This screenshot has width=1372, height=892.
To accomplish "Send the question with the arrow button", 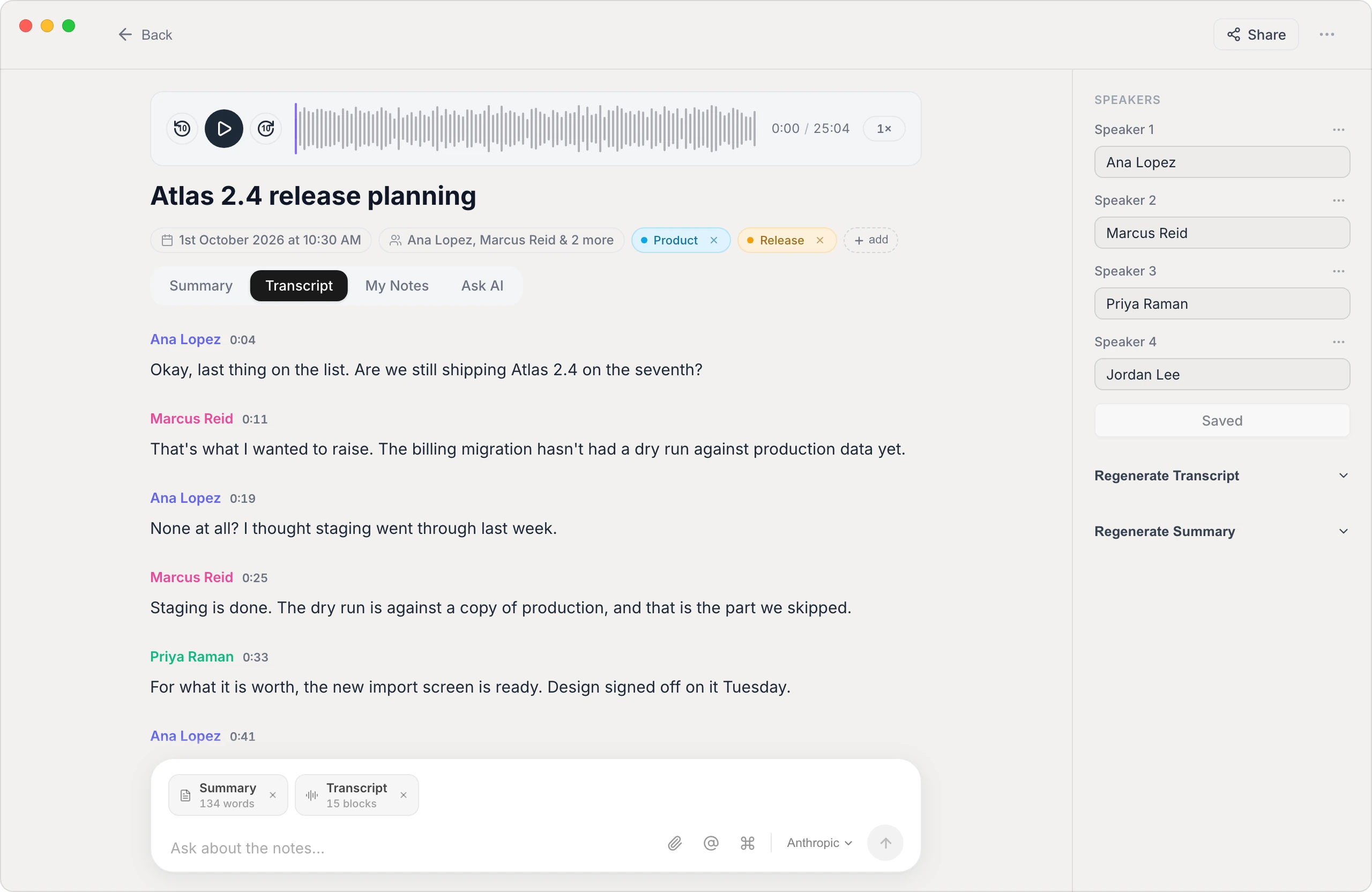I will (x=885, y=843).
